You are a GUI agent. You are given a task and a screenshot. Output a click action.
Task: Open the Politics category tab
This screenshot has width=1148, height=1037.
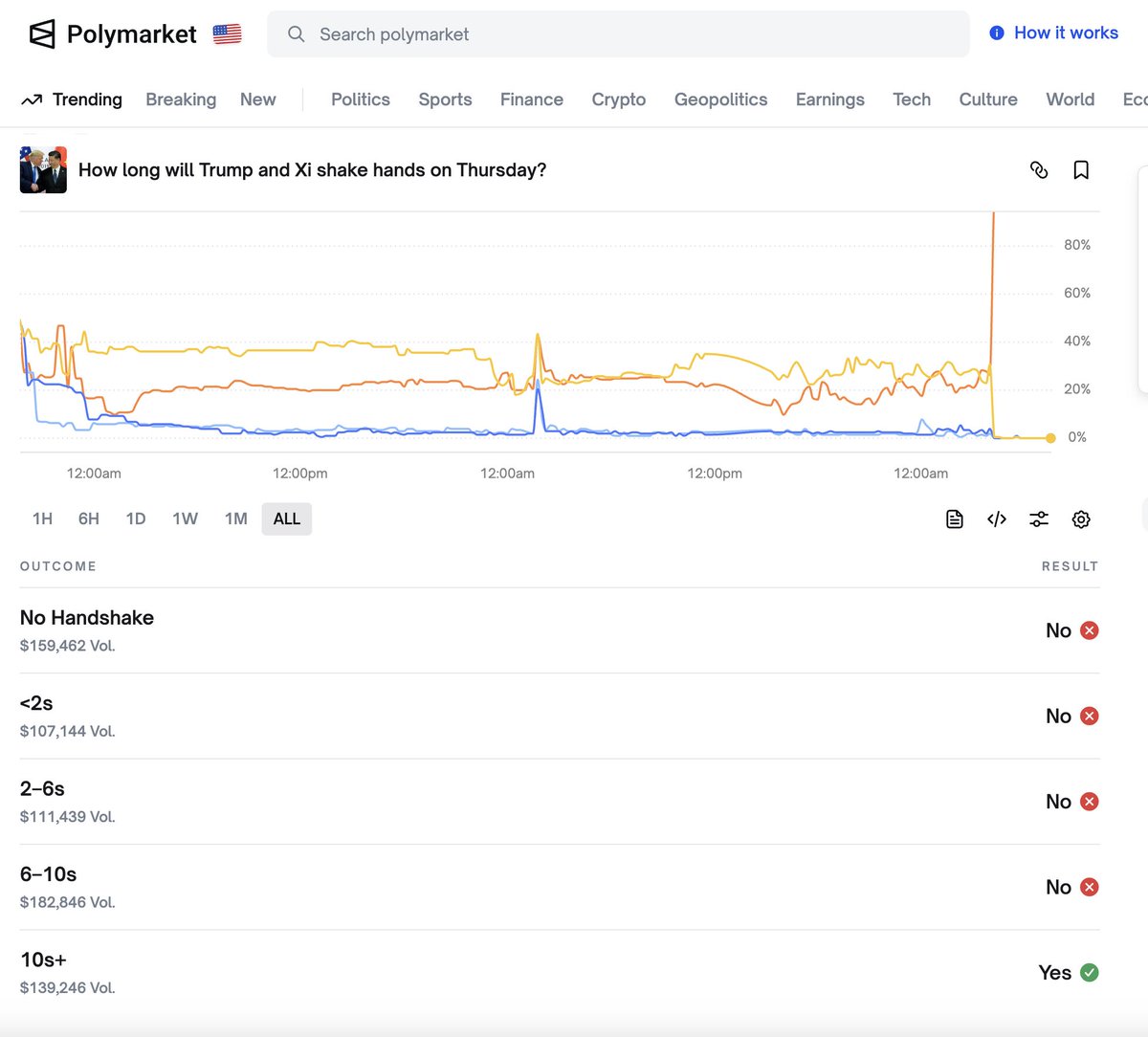360,99
